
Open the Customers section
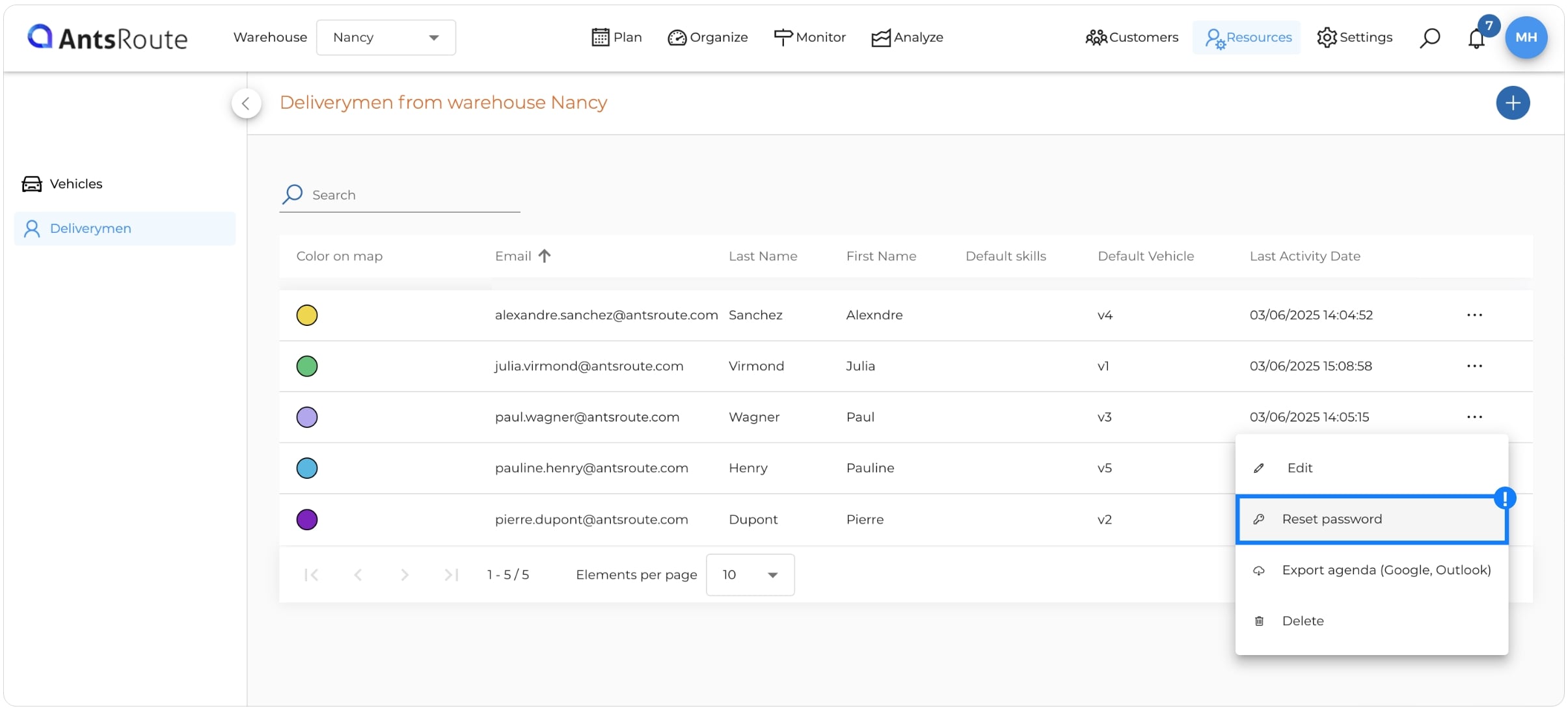(x=1131, y=37)
